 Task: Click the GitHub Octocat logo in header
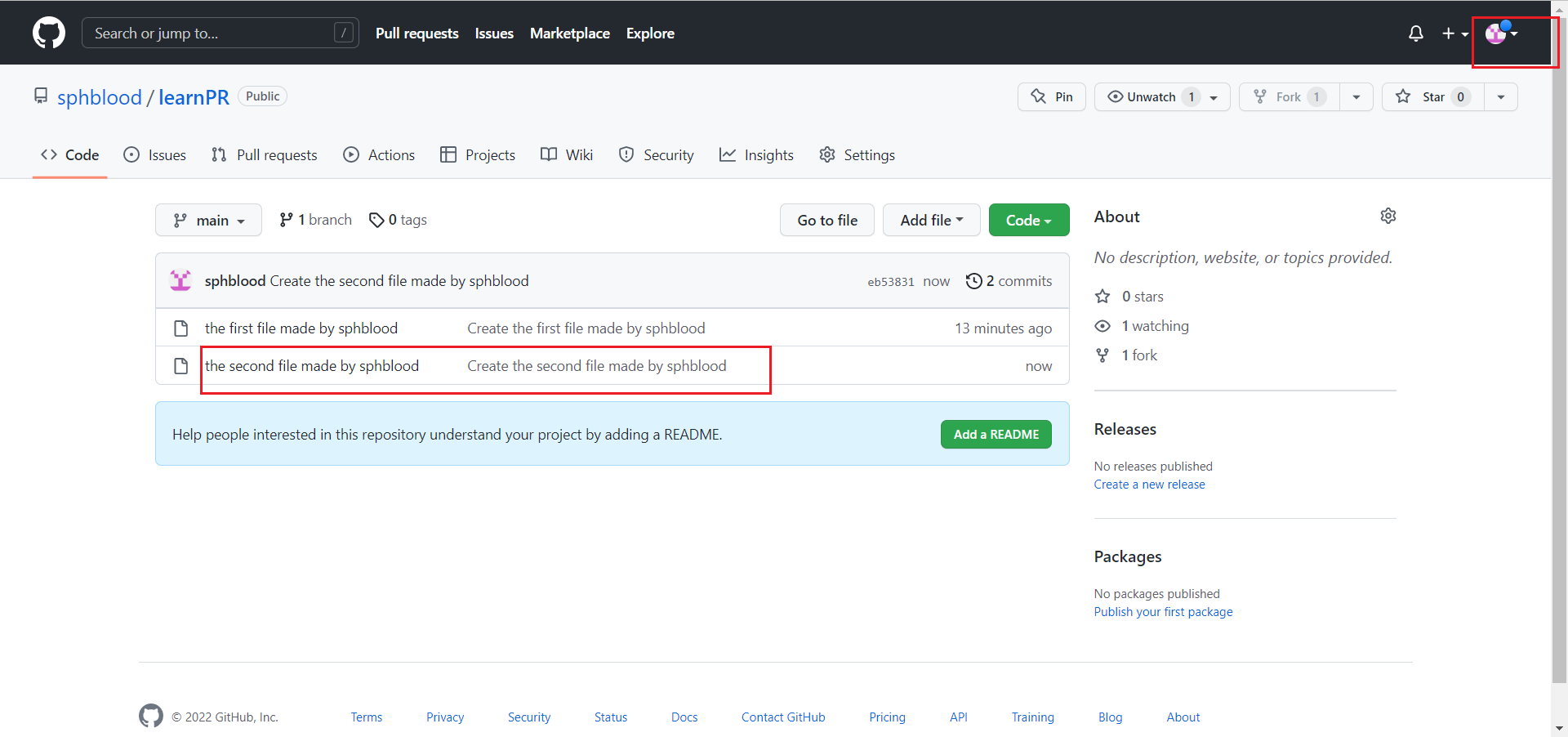click(x=49, y=33)
